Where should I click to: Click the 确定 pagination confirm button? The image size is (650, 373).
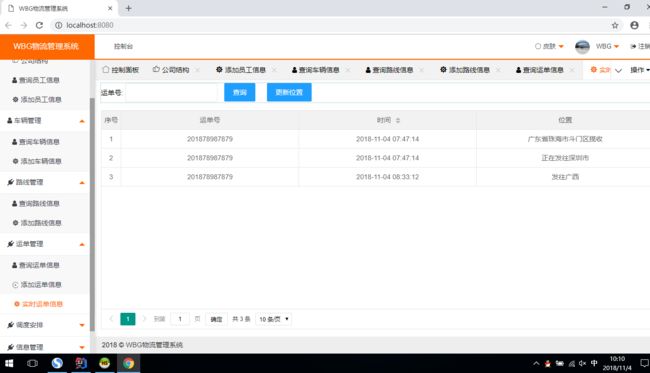tap(216, 319)
